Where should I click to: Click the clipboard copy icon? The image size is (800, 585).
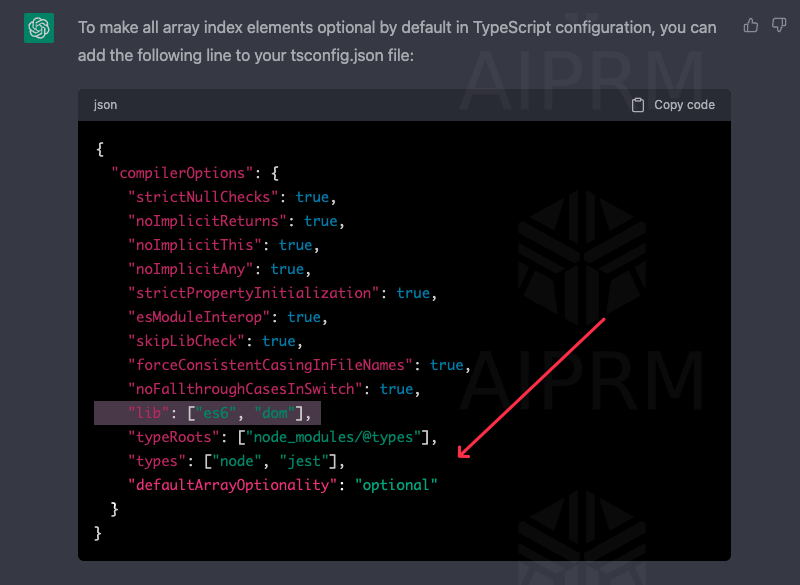pos(638,105)
